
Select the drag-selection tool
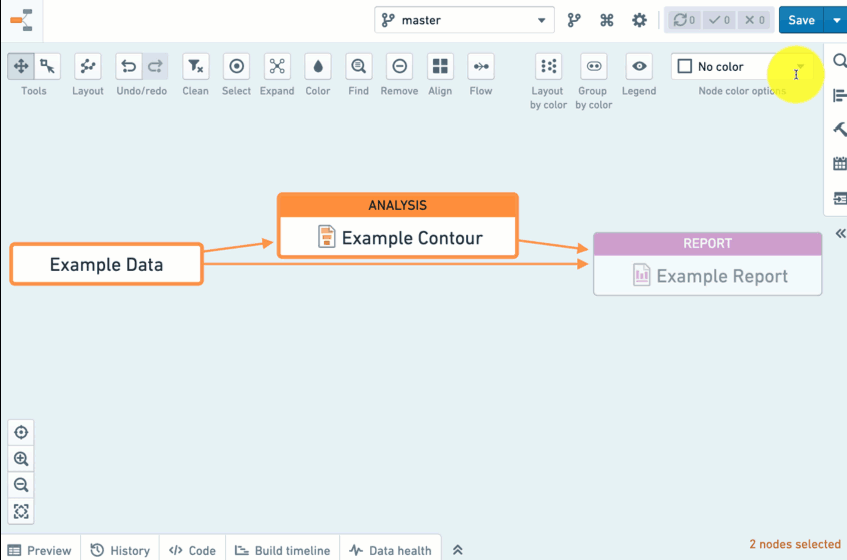coord(48,66)
